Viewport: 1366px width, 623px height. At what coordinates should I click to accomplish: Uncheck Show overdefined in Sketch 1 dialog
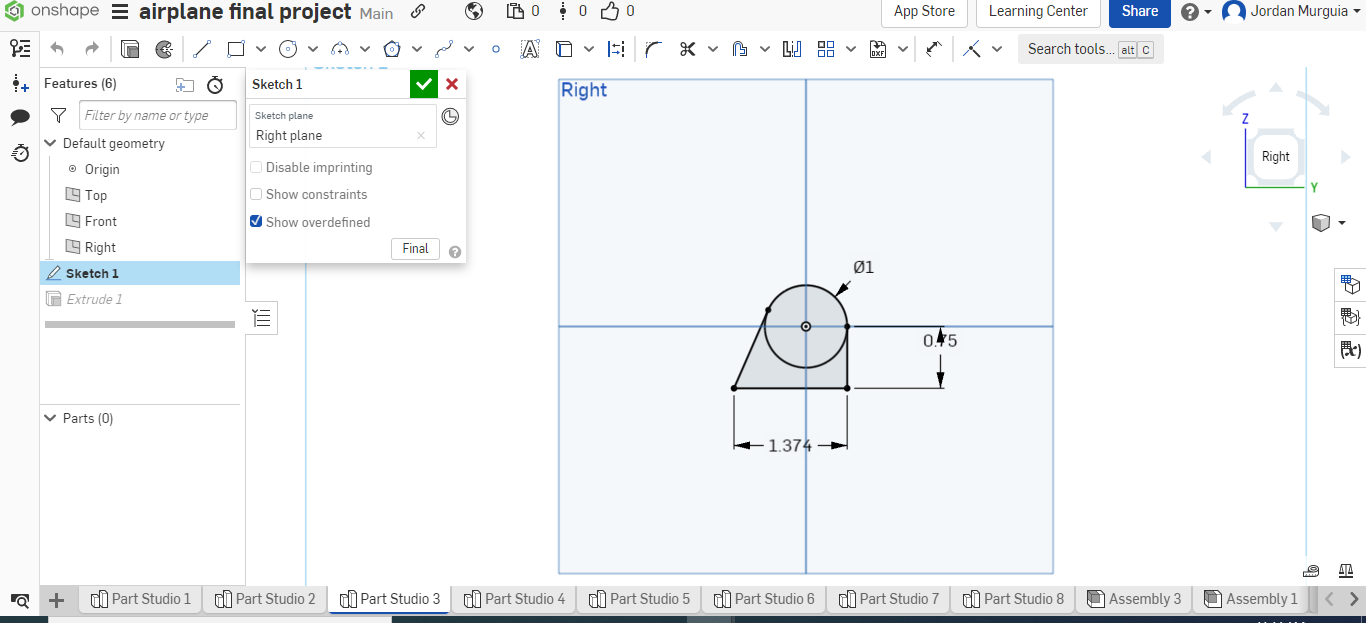pos(256,221)
